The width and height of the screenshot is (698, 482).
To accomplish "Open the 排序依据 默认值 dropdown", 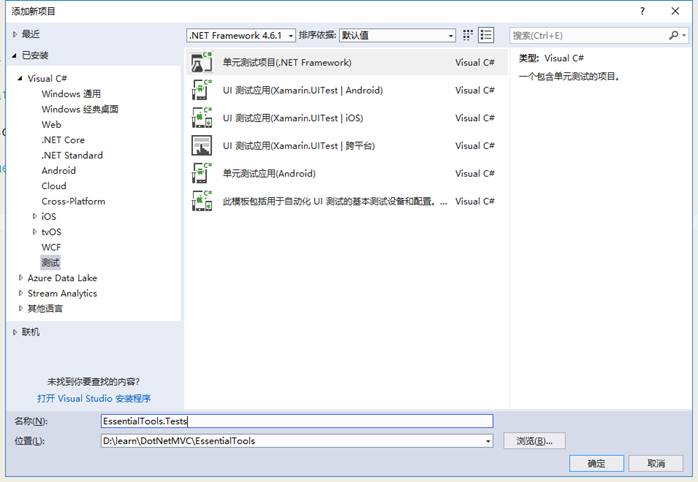I will (x=398, y=35).
